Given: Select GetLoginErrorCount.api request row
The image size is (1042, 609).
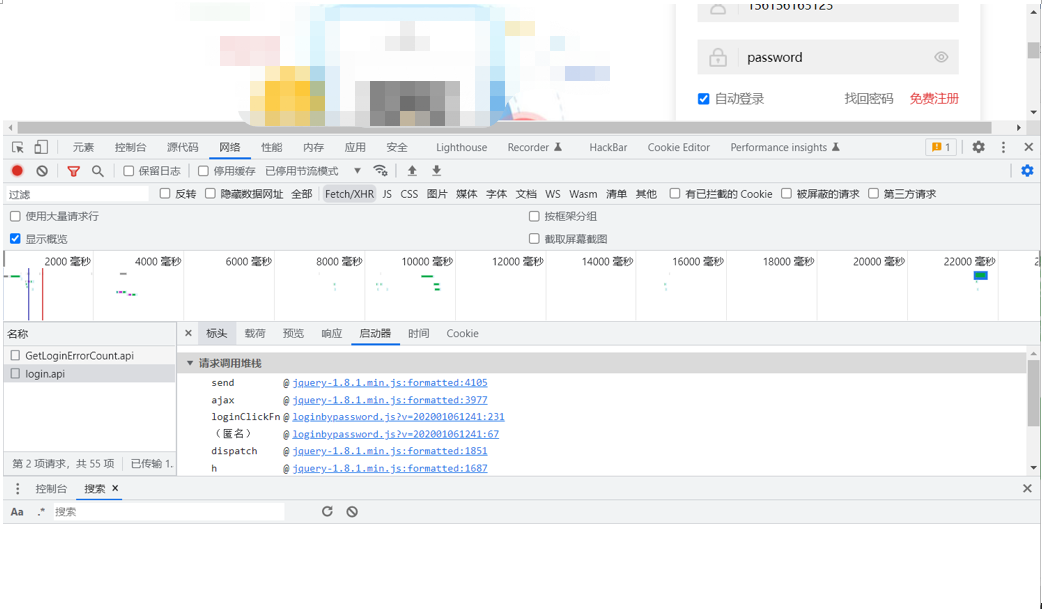Looking at the screenshot, I should 90,355.
